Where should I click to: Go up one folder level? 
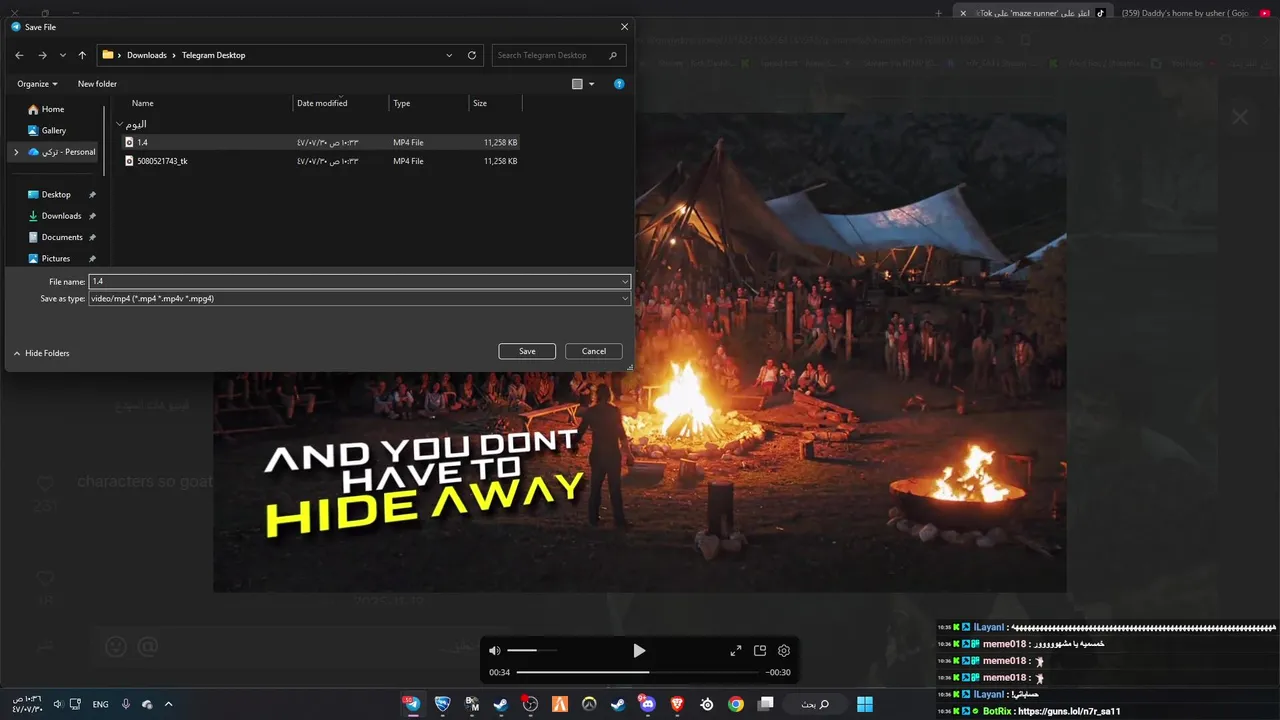(x=82, y=55)
